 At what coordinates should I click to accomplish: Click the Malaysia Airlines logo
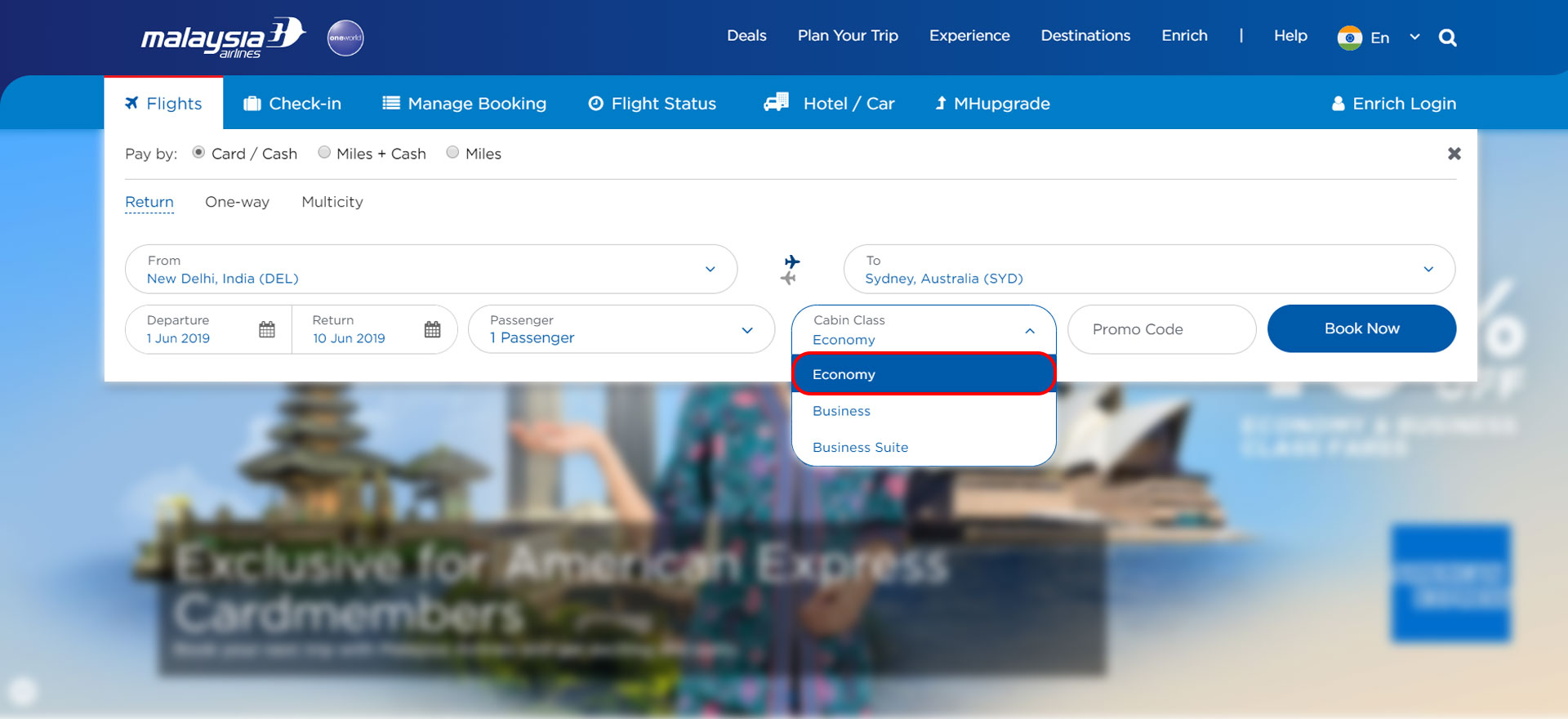[223, 38]
